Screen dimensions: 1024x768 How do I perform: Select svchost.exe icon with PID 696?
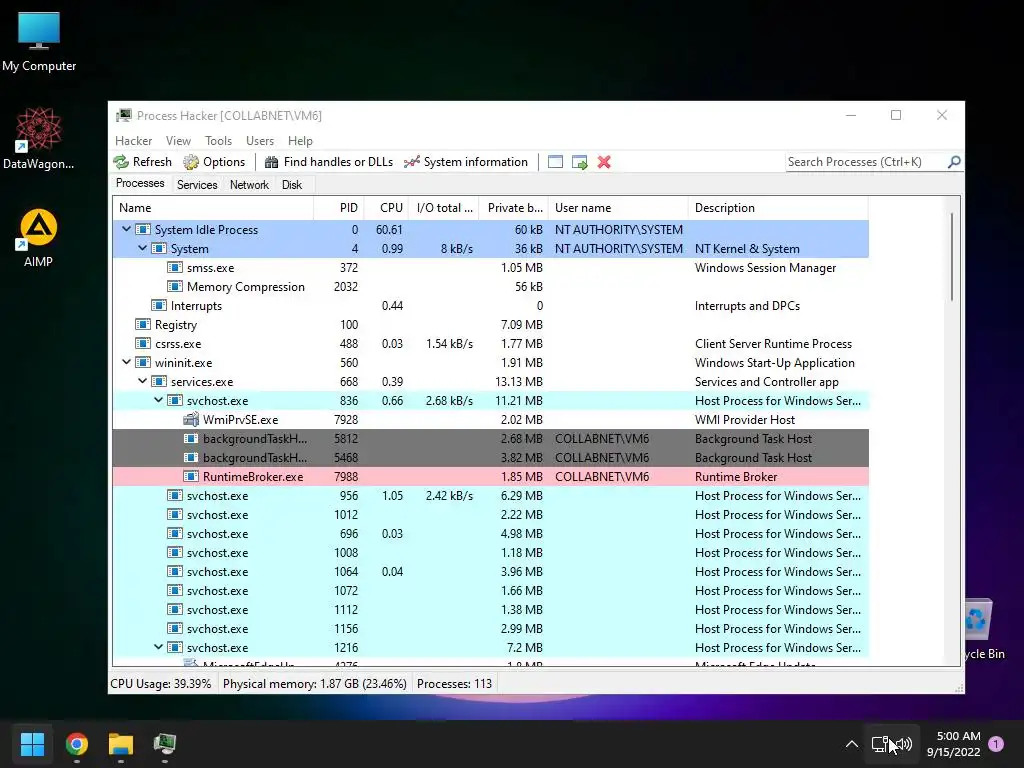(x=174, y=533)
